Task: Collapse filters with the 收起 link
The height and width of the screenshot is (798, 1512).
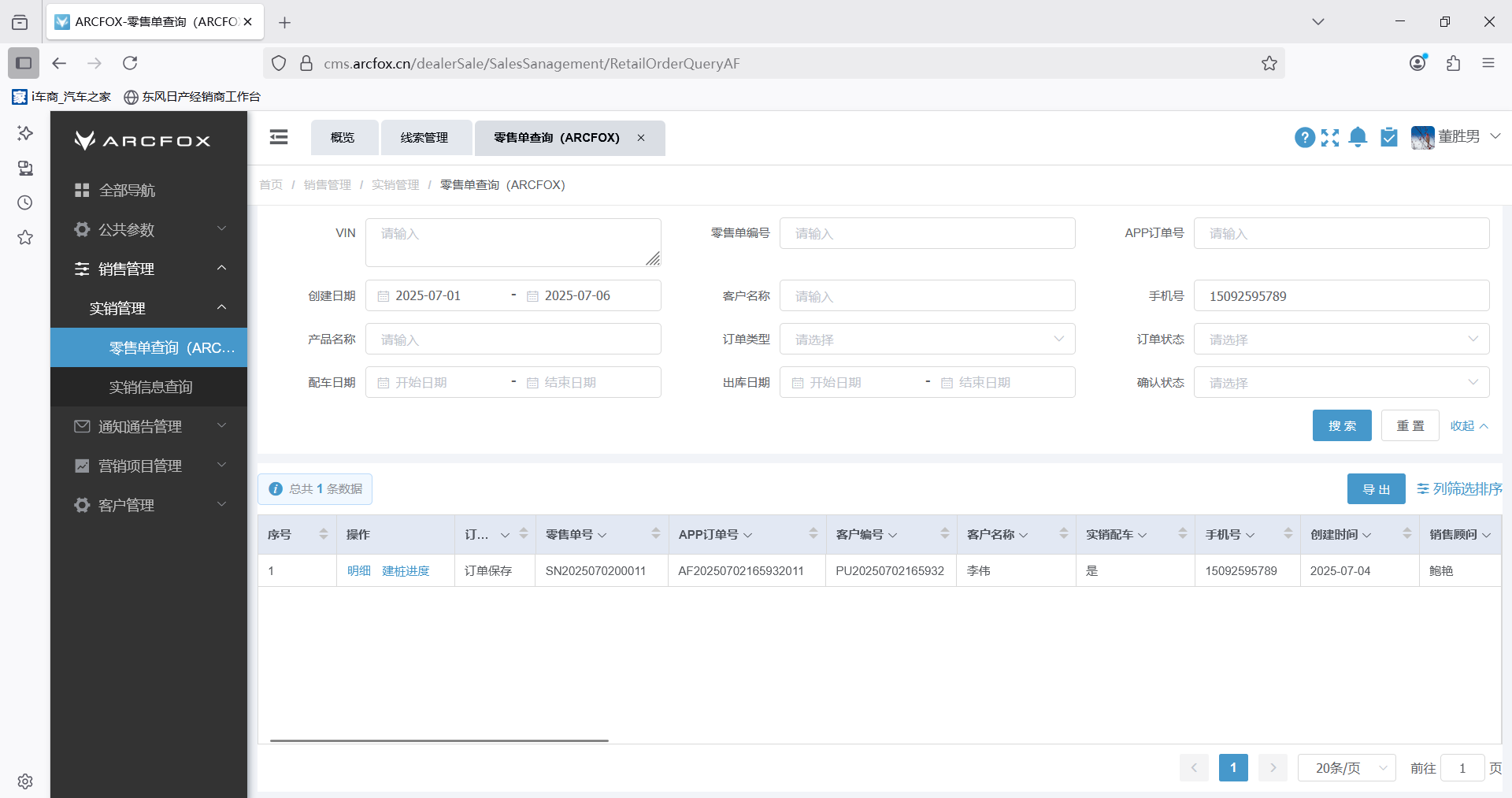Action: [1469, 425]
